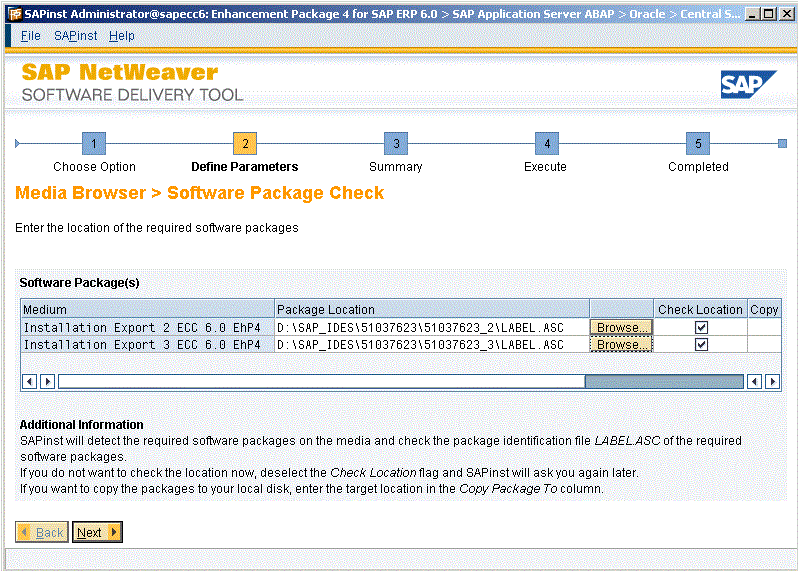Screen dimensions: 799x572
Task: Click step 2 Define Parameters icon
Action: 244,143
